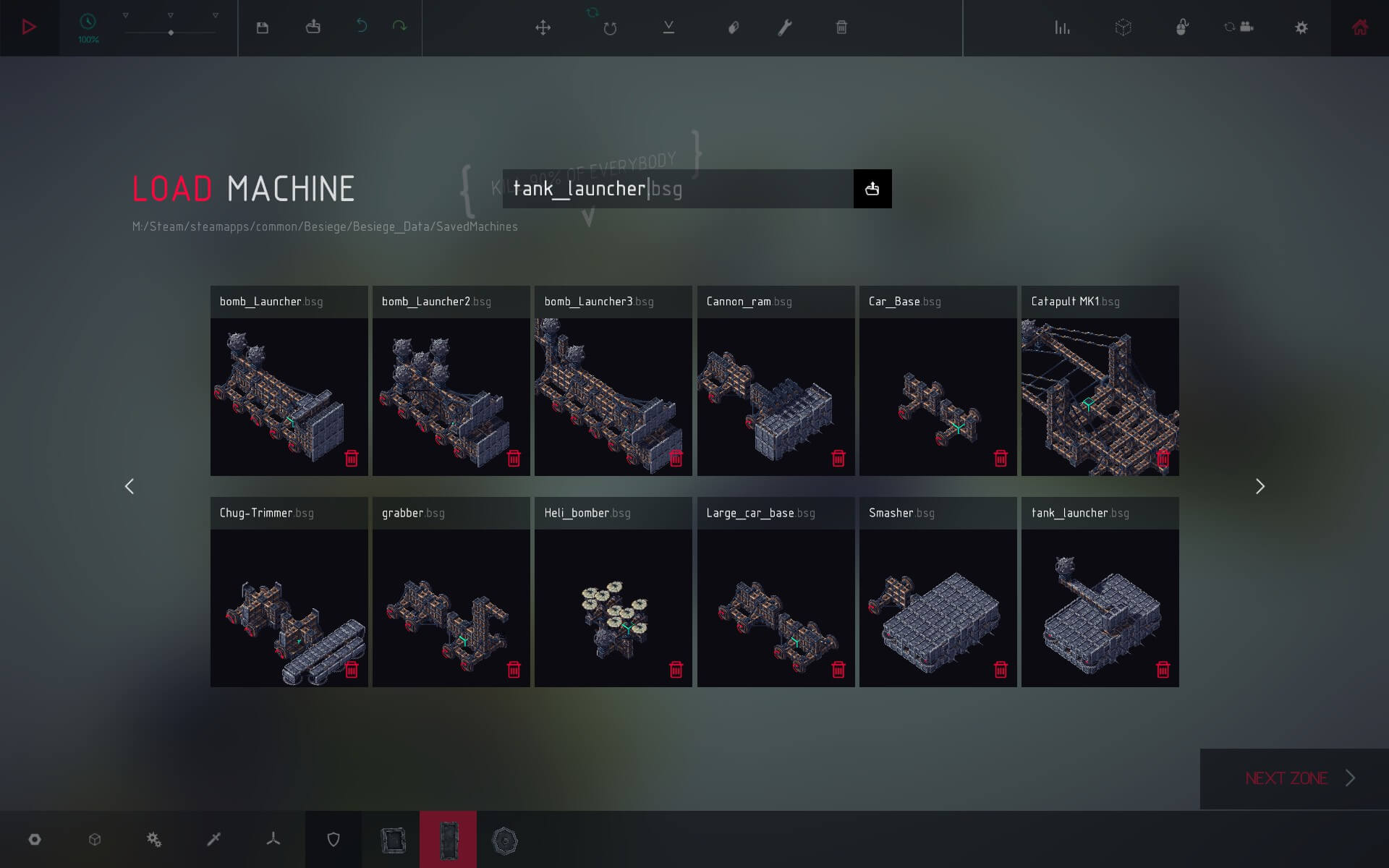Confirm loading tank_launcher with the load button
1389x868 pixels.
coord(872,188)
